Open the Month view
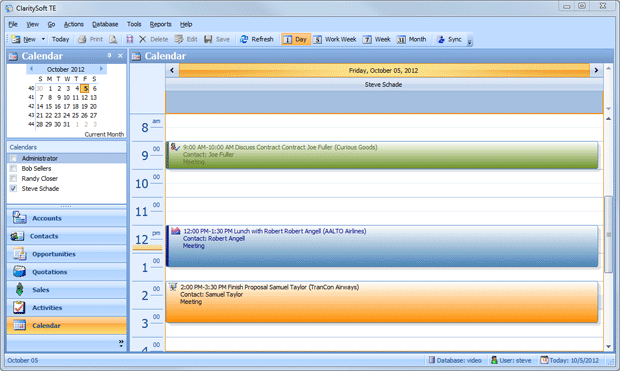The width and height of the screenshot is (620, 371). (x=412, y=39)
